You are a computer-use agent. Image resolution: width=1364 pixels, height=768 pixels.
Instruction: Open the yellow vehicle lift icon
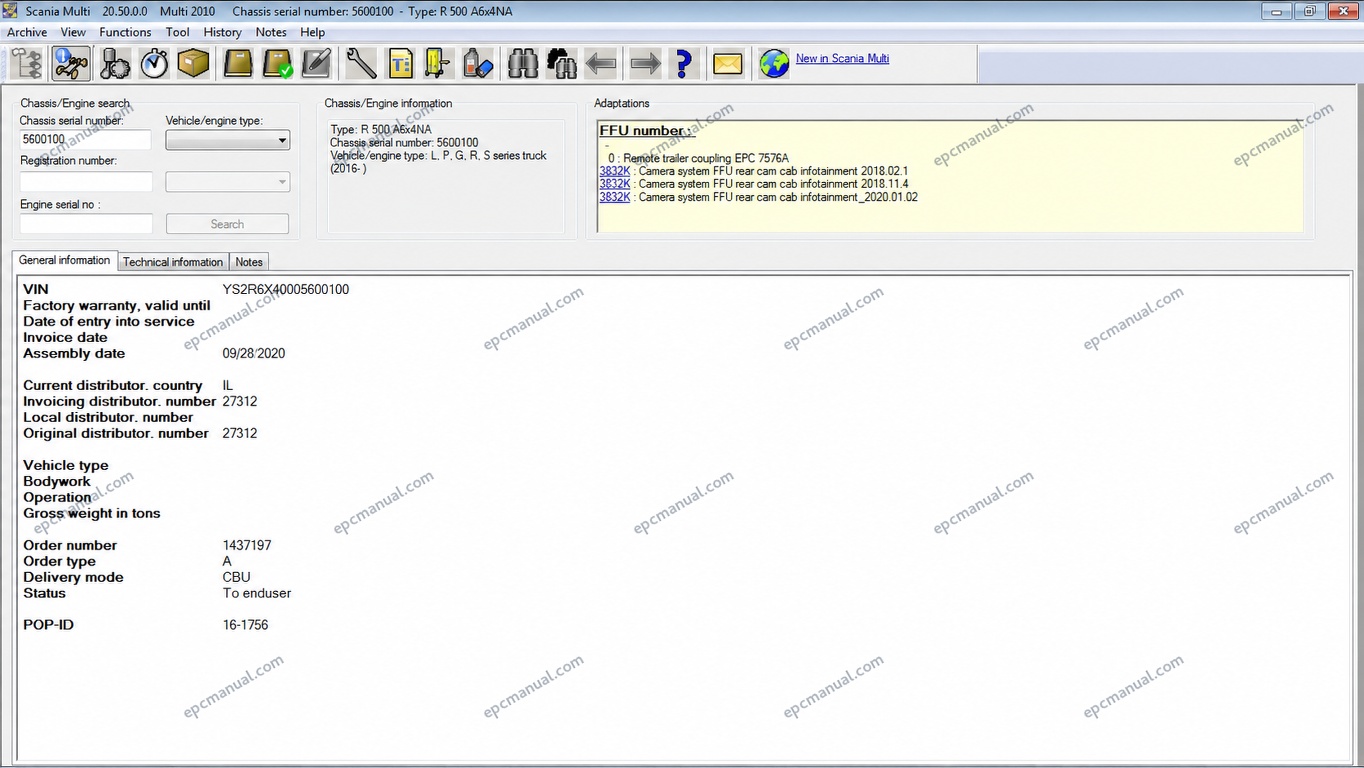click(x=438, y=64)
